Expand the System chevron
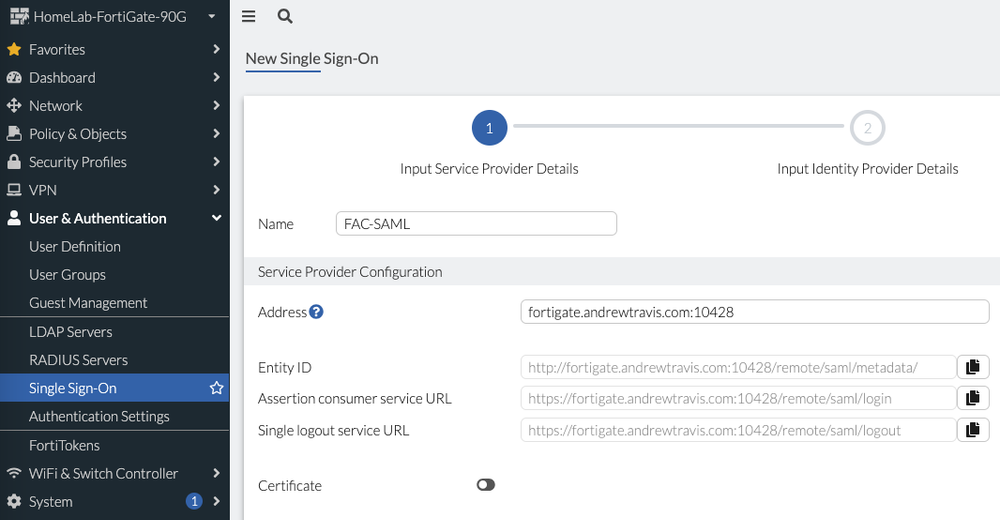 pyautogui.click(x=216, y=501)
